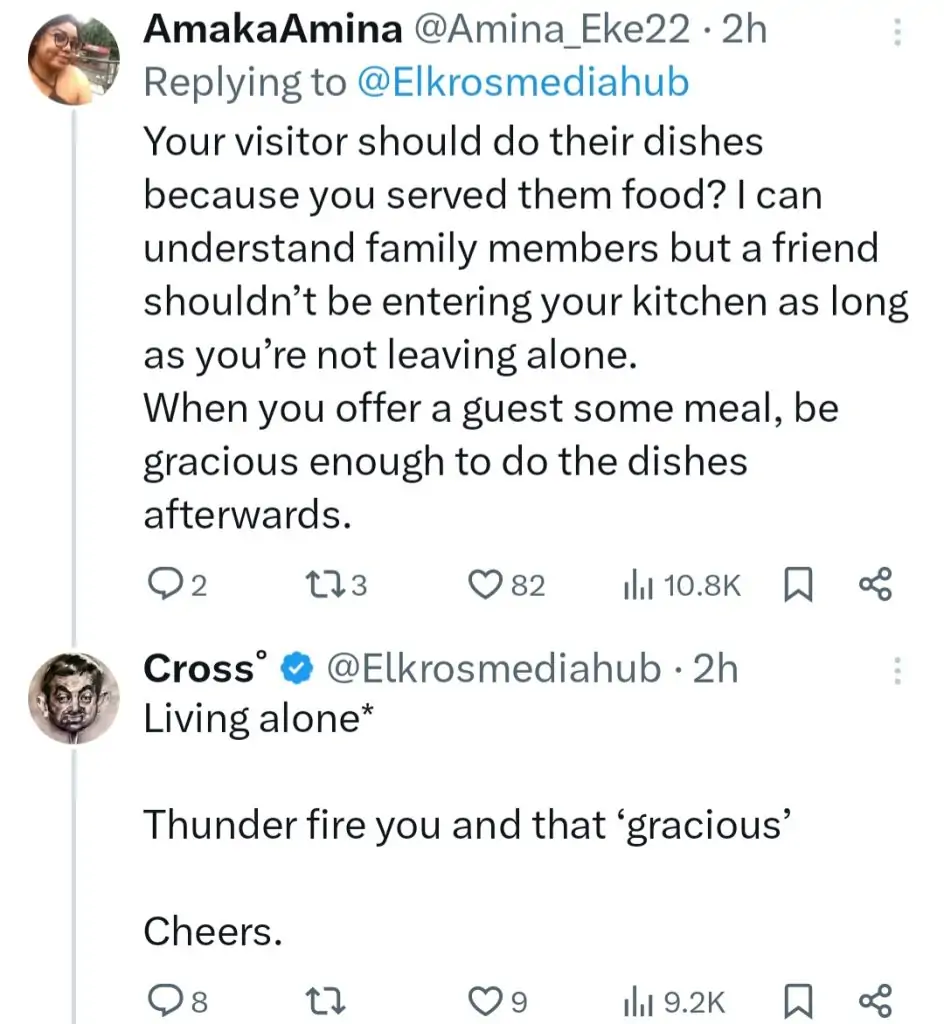Open the @Elkrosmediahub mention link
This screenshot has width=944, height=1024.
(x=523, y=81)
